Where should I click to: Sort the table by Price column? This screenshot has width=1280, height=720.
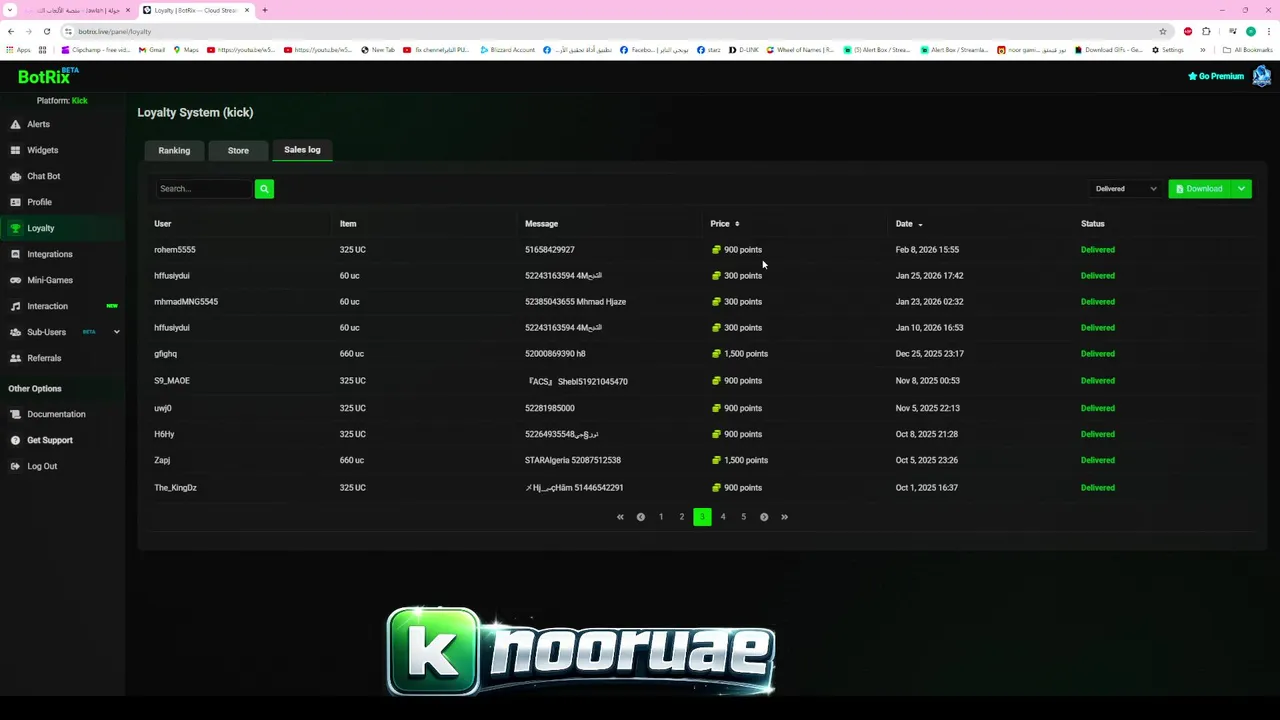pyautogui.click(x=725, y=224)
